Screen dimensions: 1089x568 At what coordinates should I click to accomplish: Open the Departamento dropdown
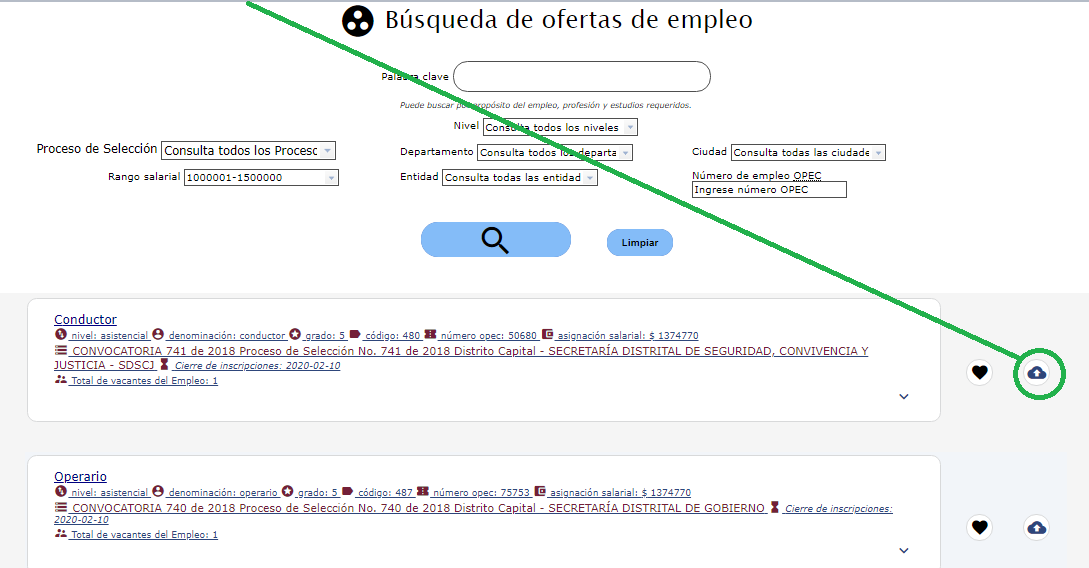[x=554, y=153]
